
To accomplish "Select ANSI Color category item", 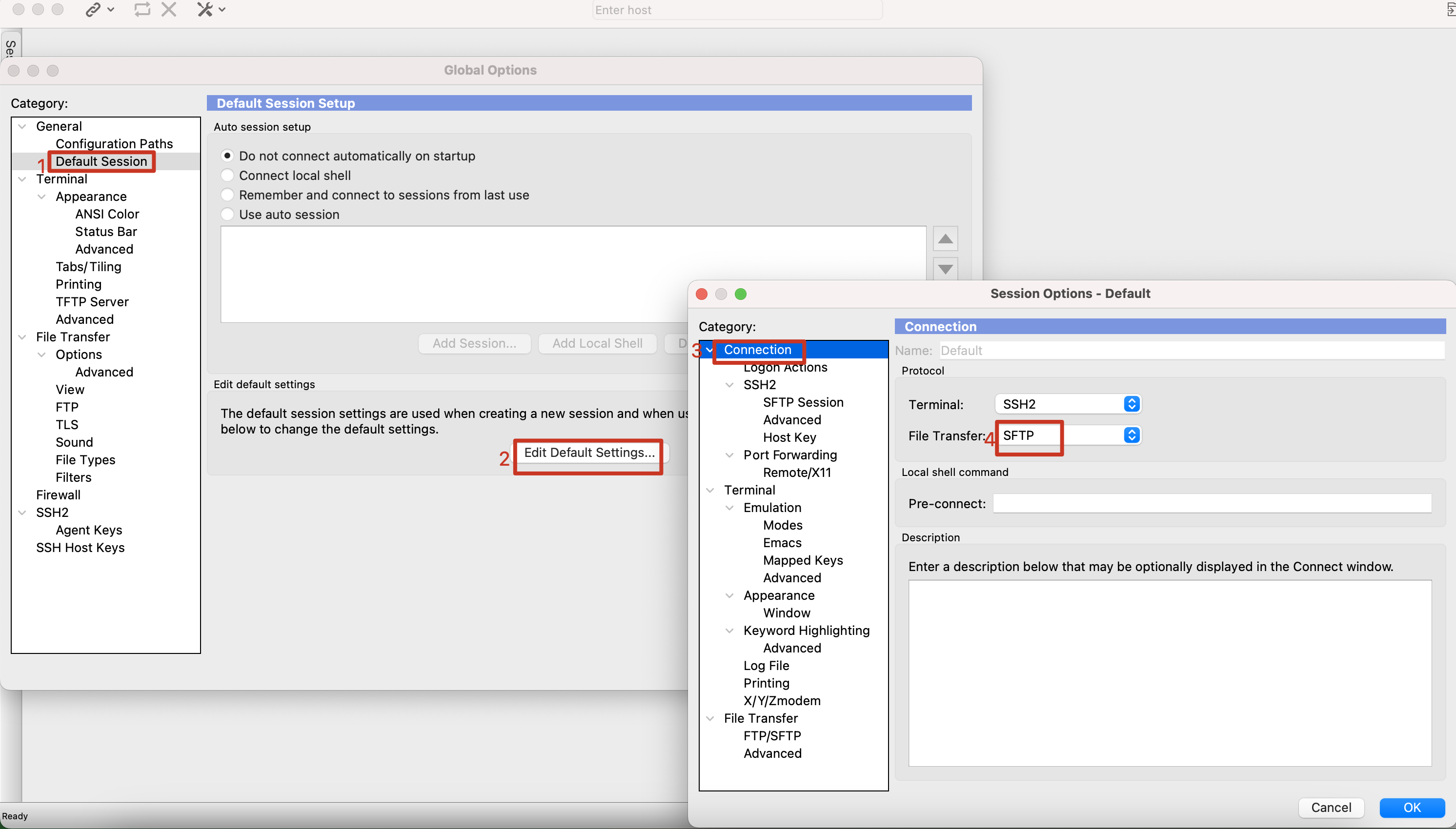I will point(107,214).
